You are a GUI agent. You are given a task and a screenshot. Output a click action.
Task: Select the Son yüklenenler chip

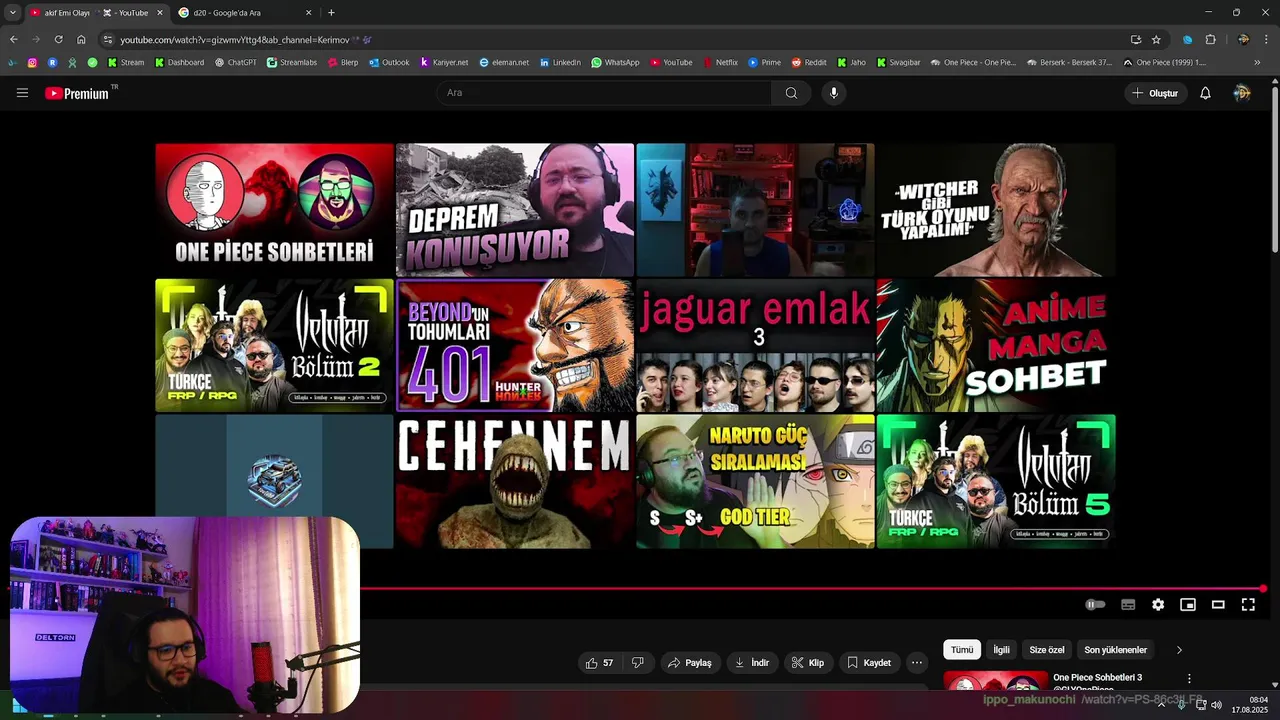coord(1115,650)
